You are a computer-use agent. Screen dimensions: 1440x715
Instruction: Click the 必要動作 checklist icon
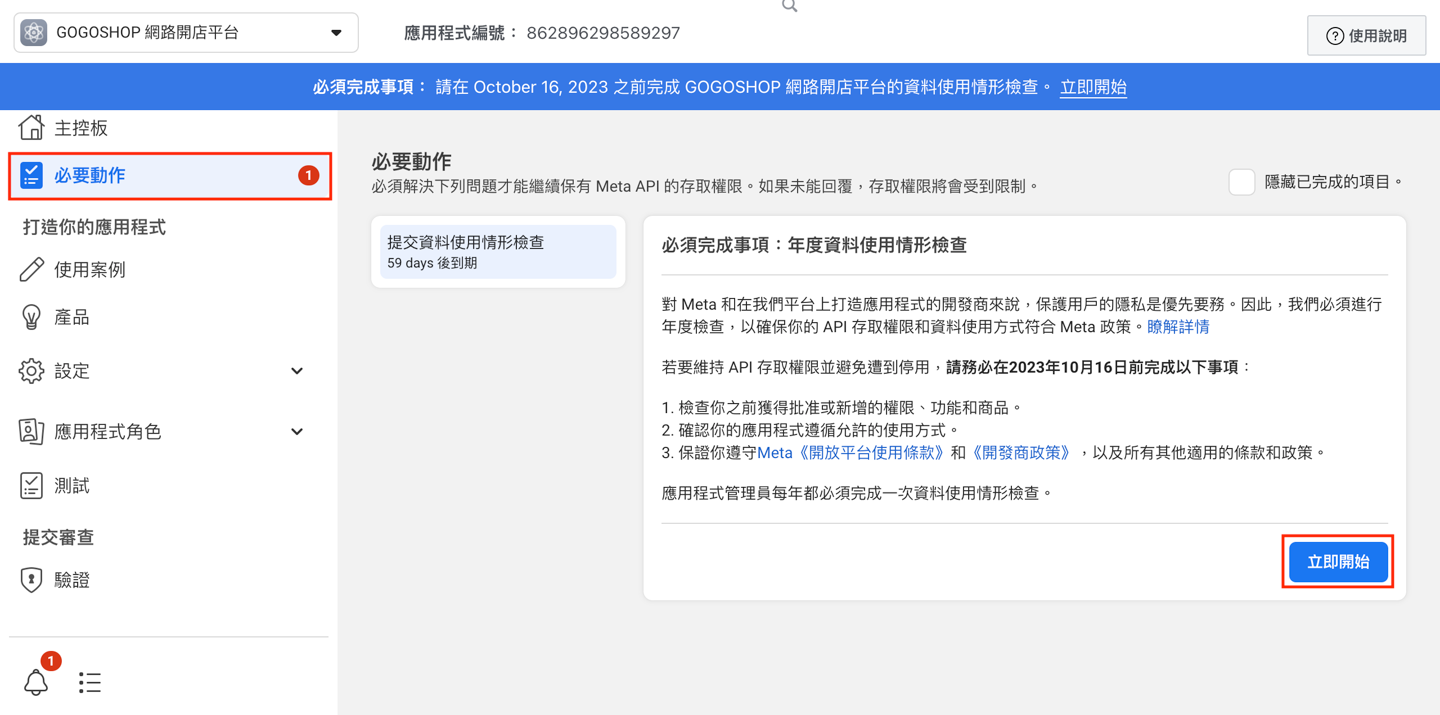[31, 175]
